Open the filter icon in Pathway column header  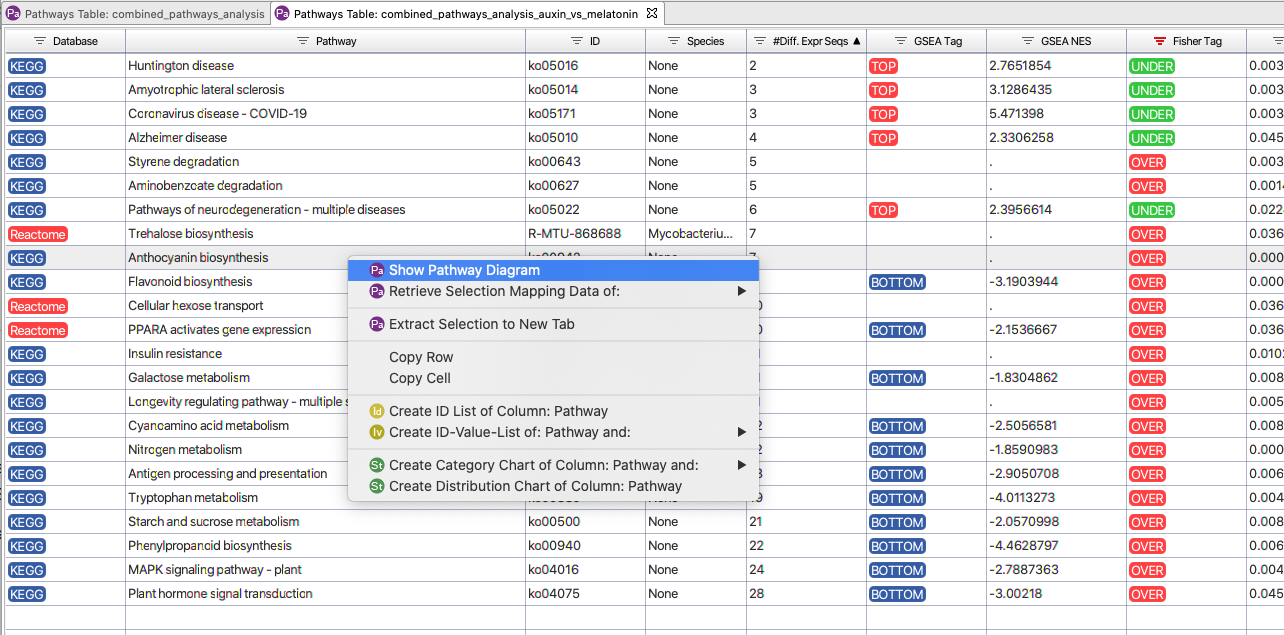[303, 41]
